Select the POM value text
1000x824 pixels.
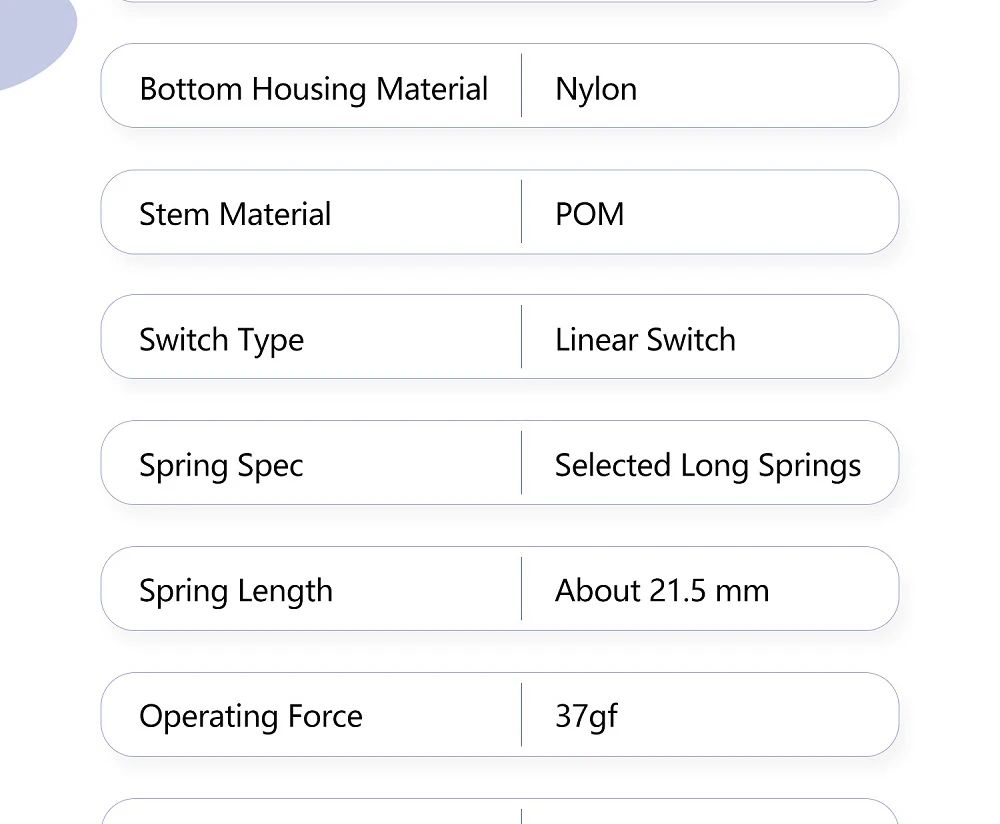coord(589,214)
